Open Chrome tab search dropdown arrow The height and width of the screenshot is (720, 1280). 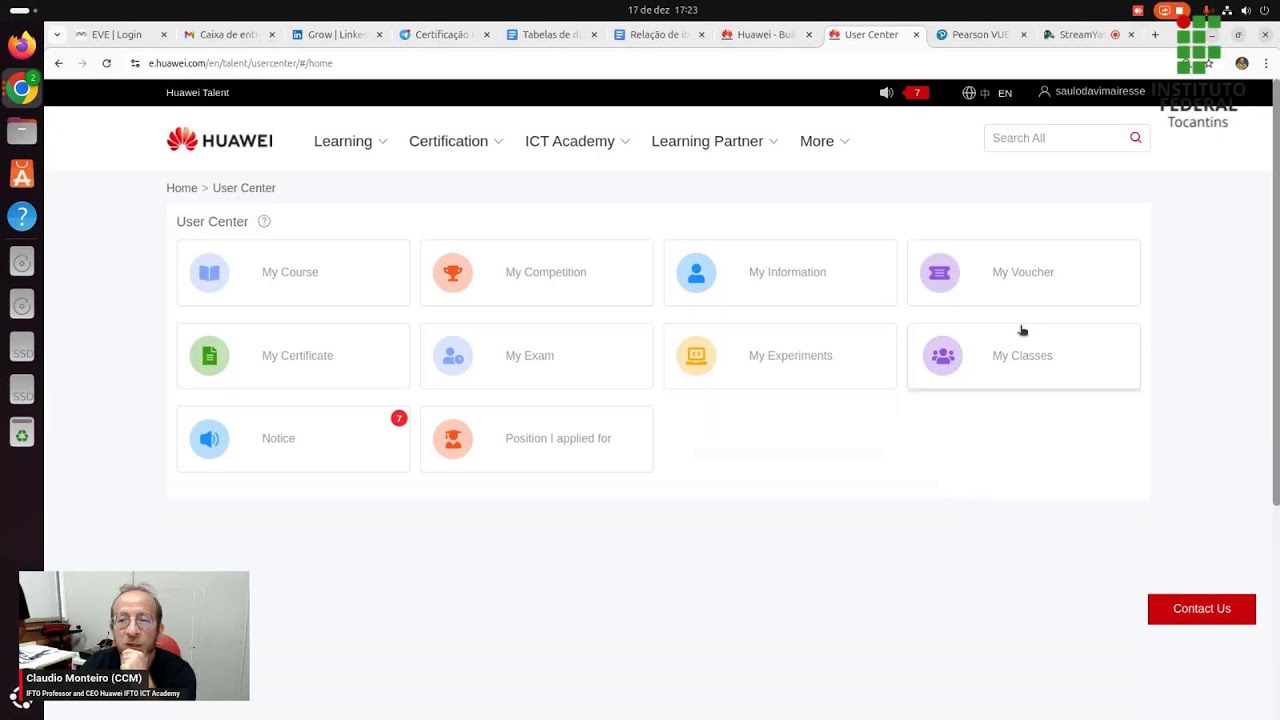click(x=57, y=35)
